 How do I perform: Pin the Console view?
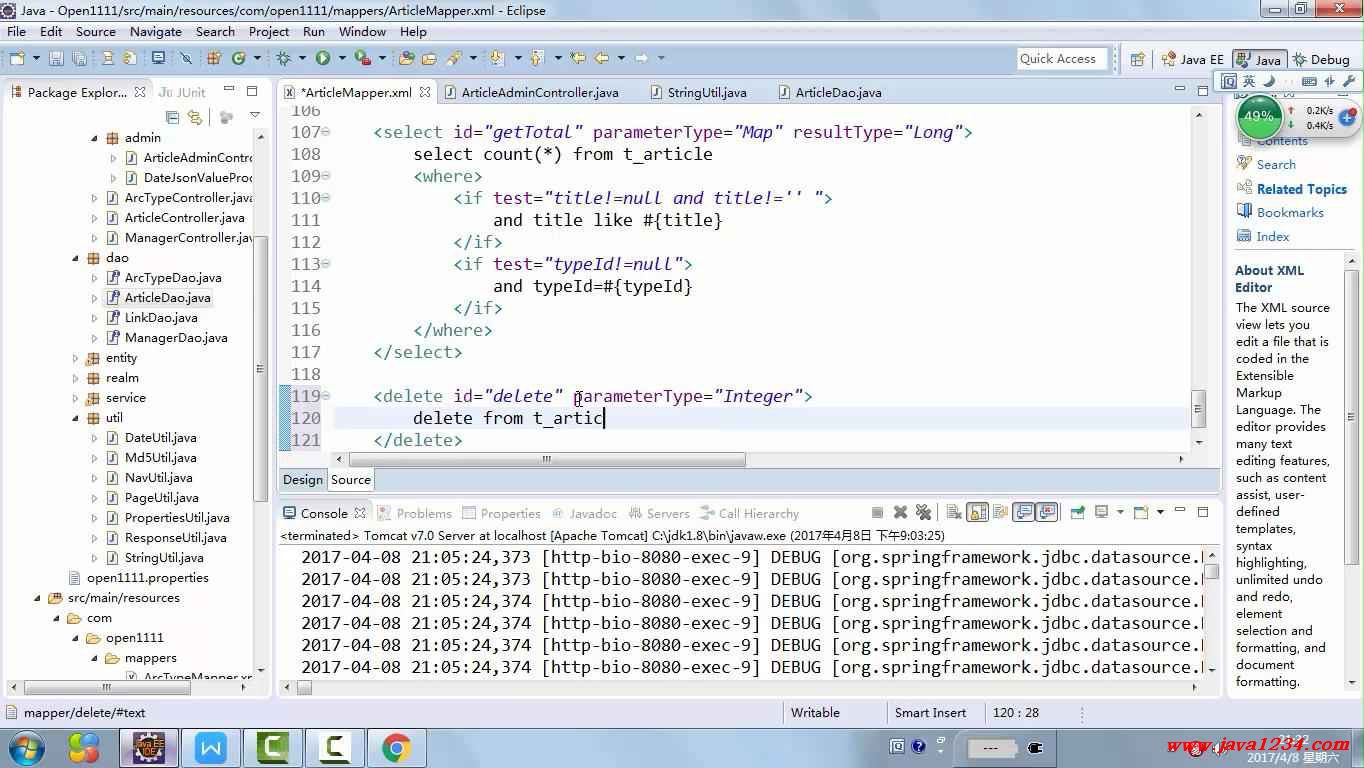tap(1077, 513)
